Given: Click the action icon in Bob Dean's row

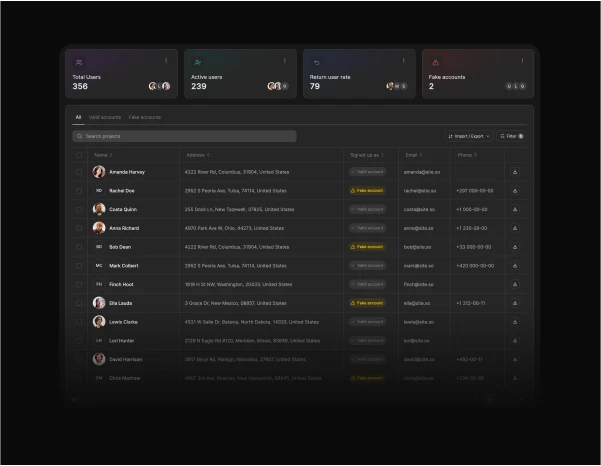Looking at the screenshot, I should tap(515, 247).
